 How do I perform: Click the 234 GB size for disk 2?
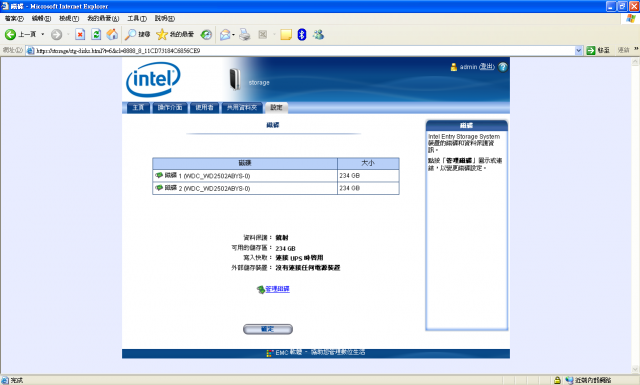(x=349, y=188)
